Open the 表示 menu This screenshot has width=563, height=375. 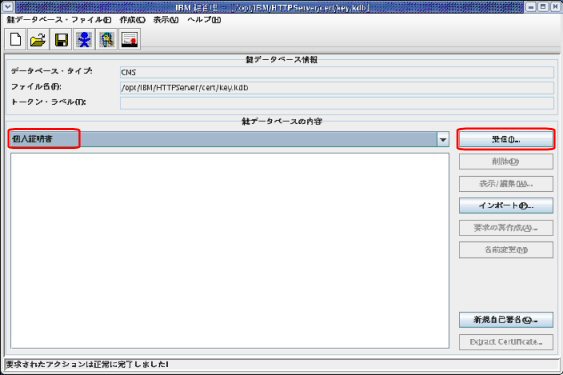pyautogui.click(x=166, y=20)
